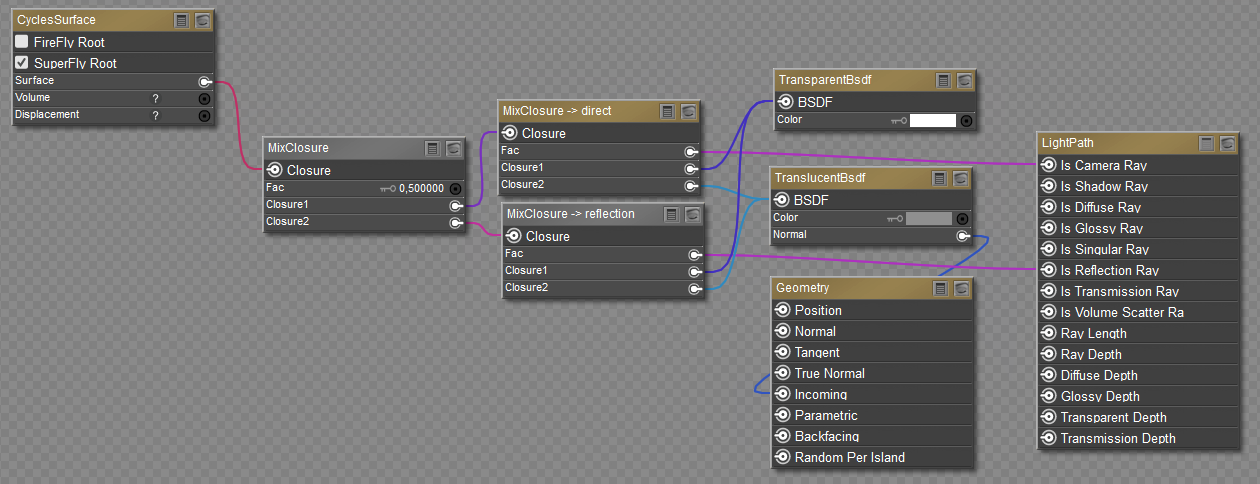Open the TransparentBsdf node options menu icon

pyautogui.click(x=943, y=80)
